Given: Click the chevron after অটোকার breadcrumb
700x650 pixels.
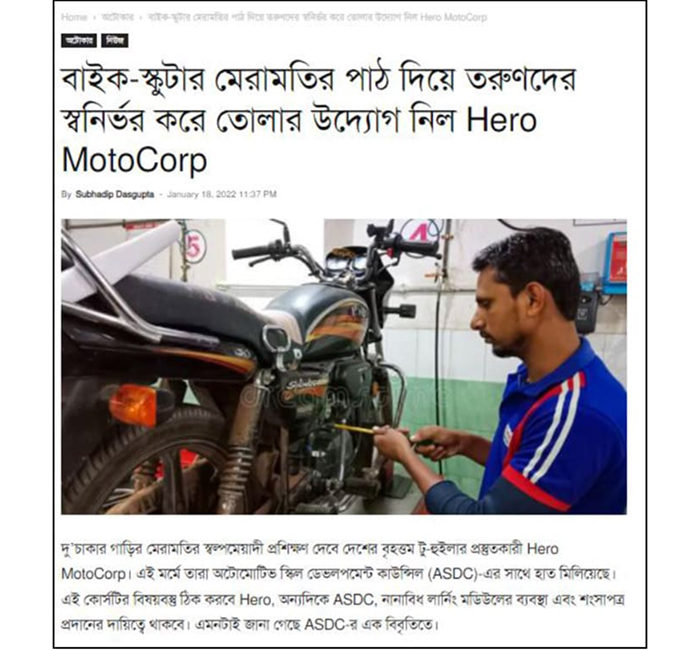Looking at the screenshot, I should click(141, 18).
